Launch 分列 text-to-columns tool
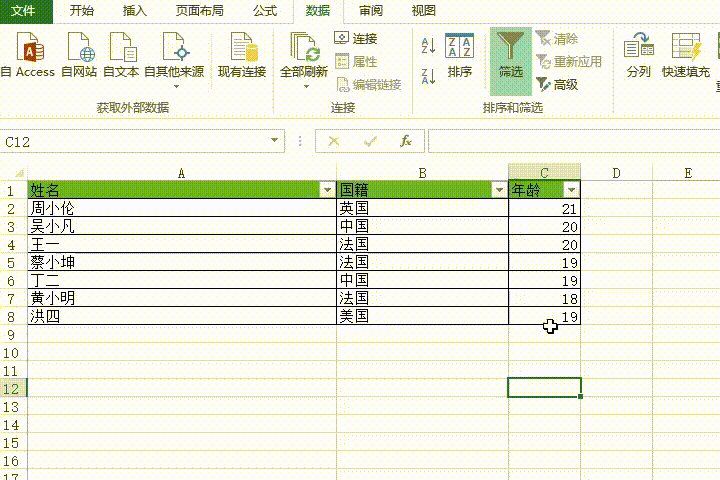Viewport: 720px width, 480px height. tap(638, 55)
